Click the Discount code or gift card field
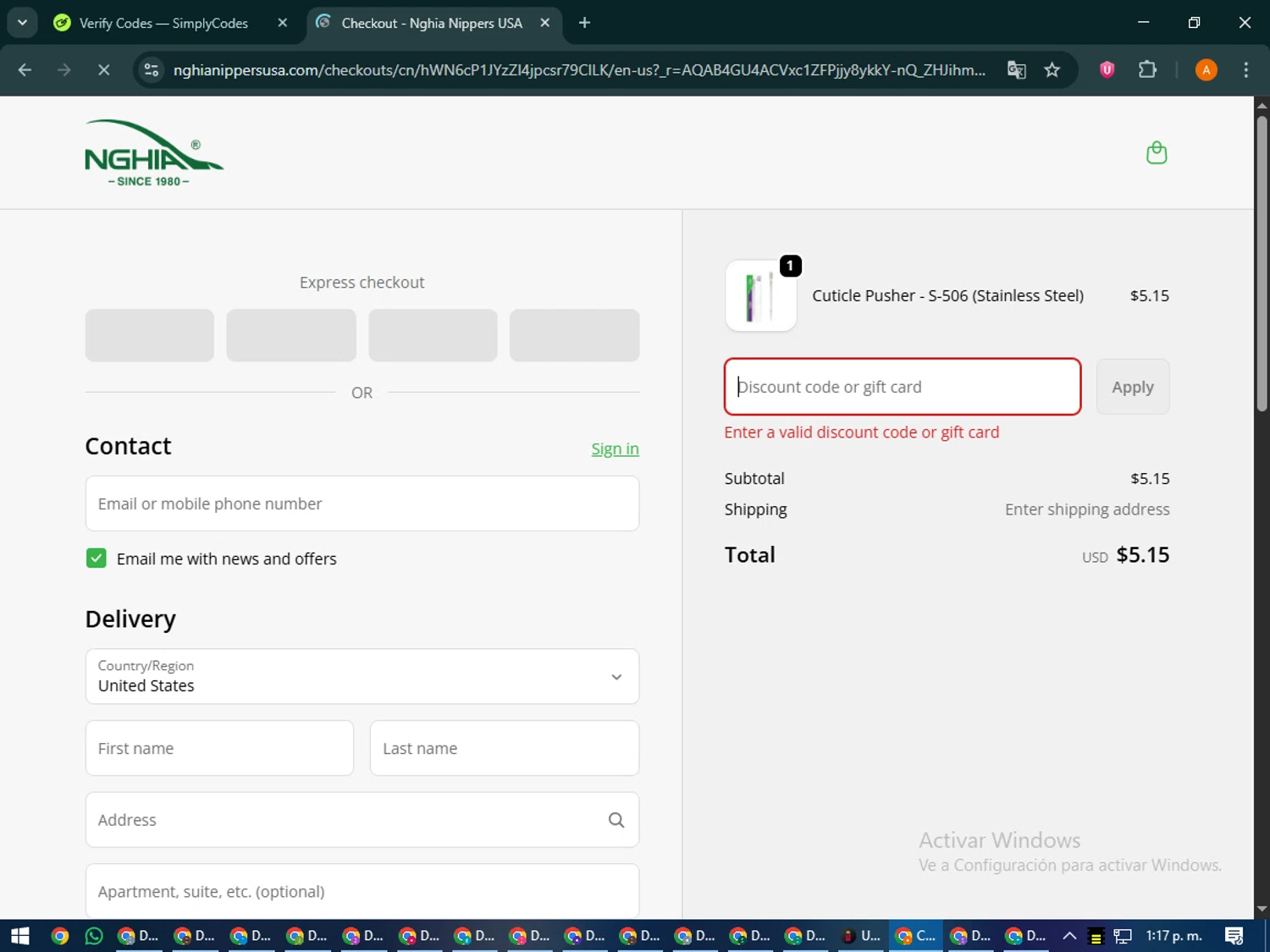The width and height of the screenshot is (1270, 952). [x=903, y=387]
